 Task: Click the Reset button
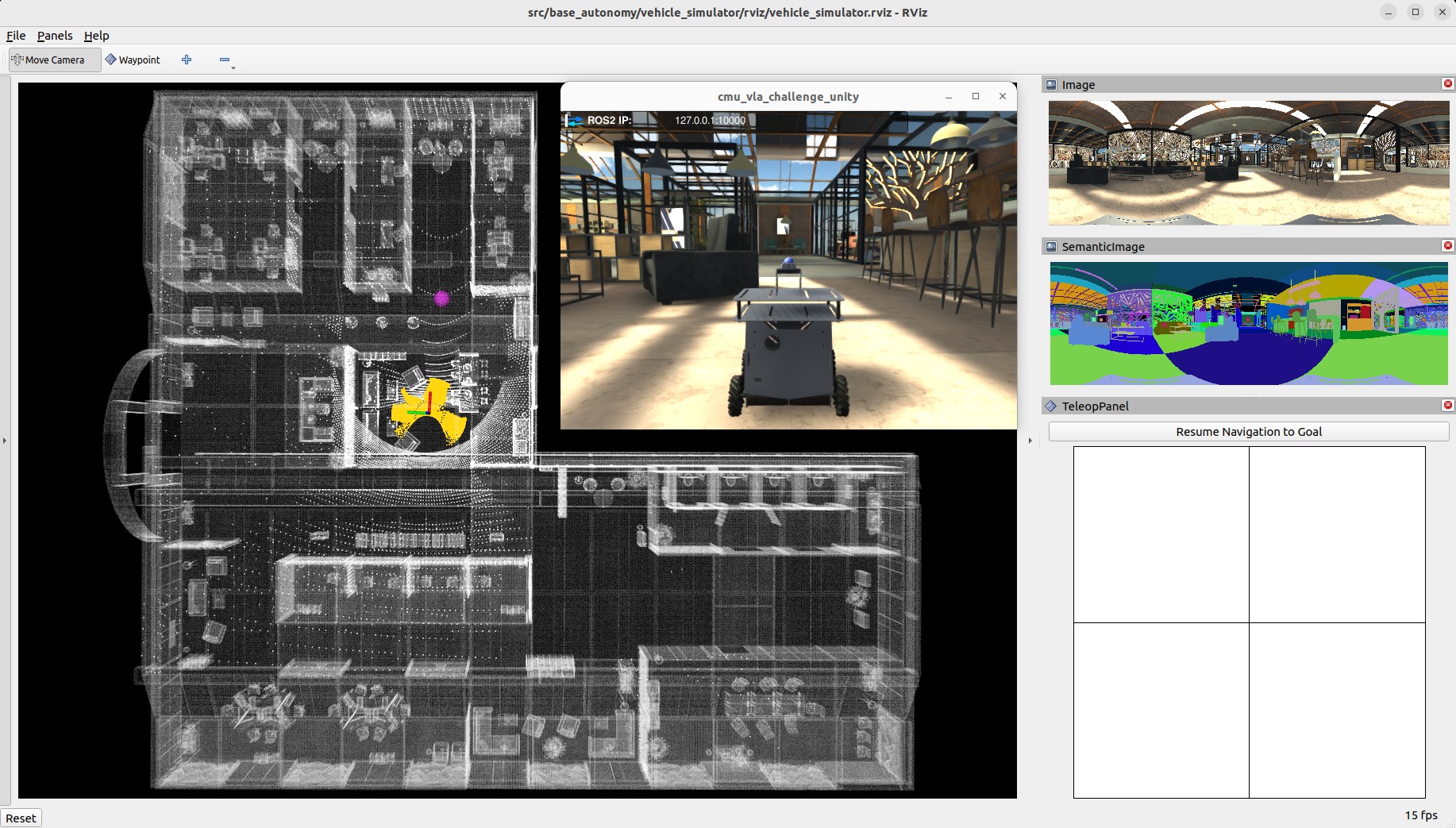point(21,818)
